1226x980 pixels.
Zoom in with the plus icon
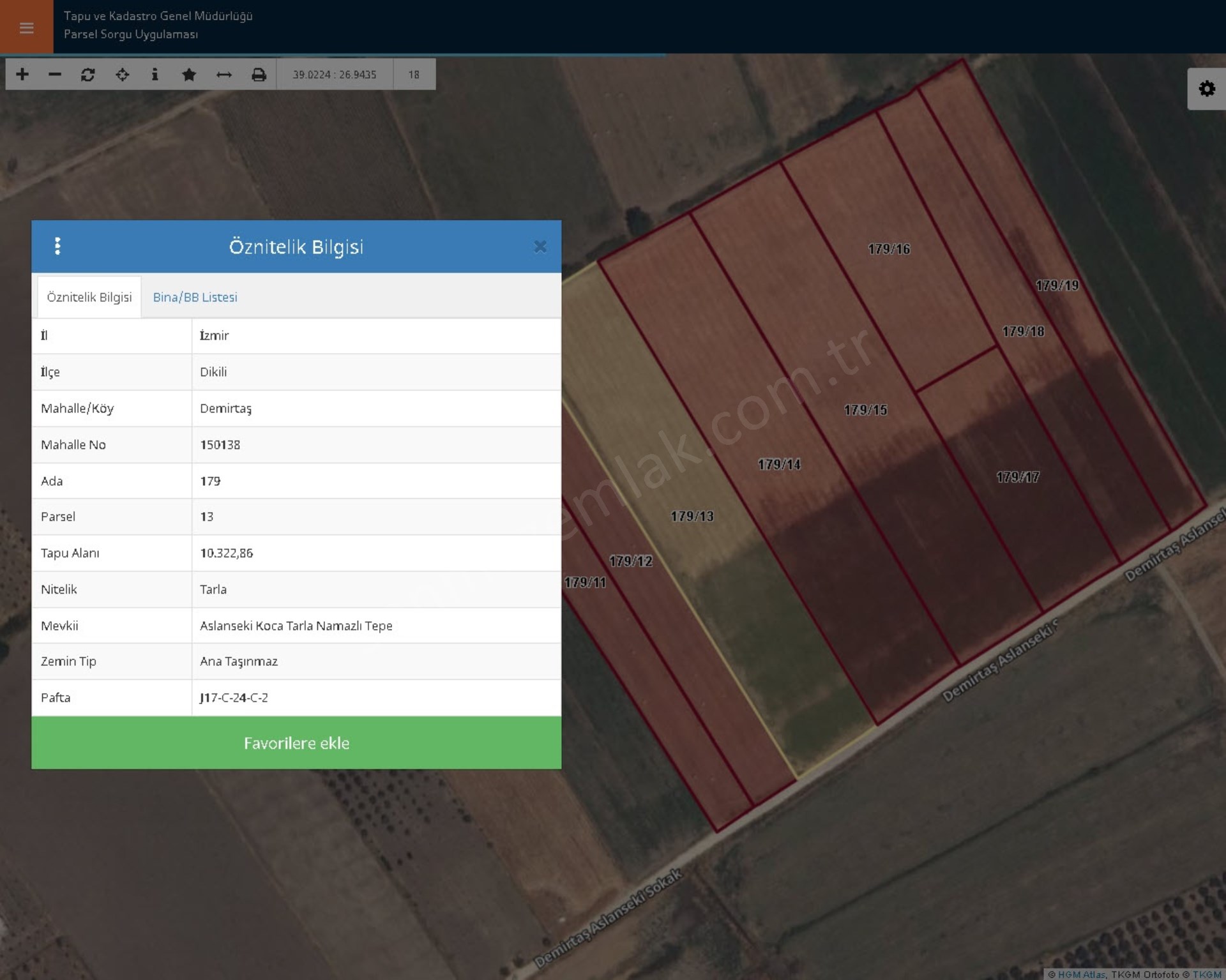pyautogui.click(x=22, y=75)
